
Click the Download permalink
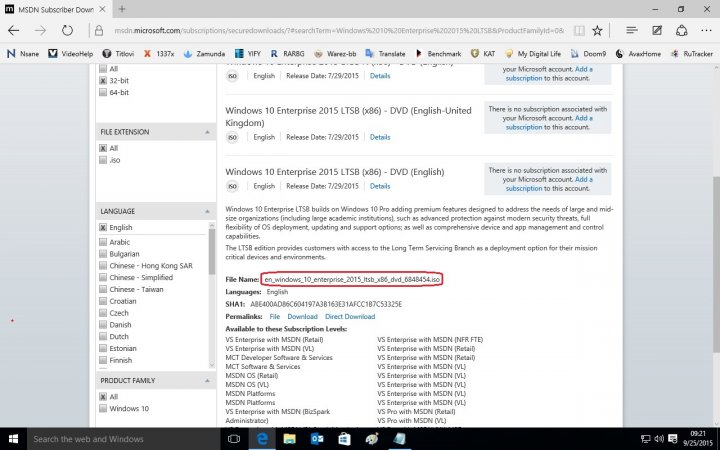[x=302, y=317]
